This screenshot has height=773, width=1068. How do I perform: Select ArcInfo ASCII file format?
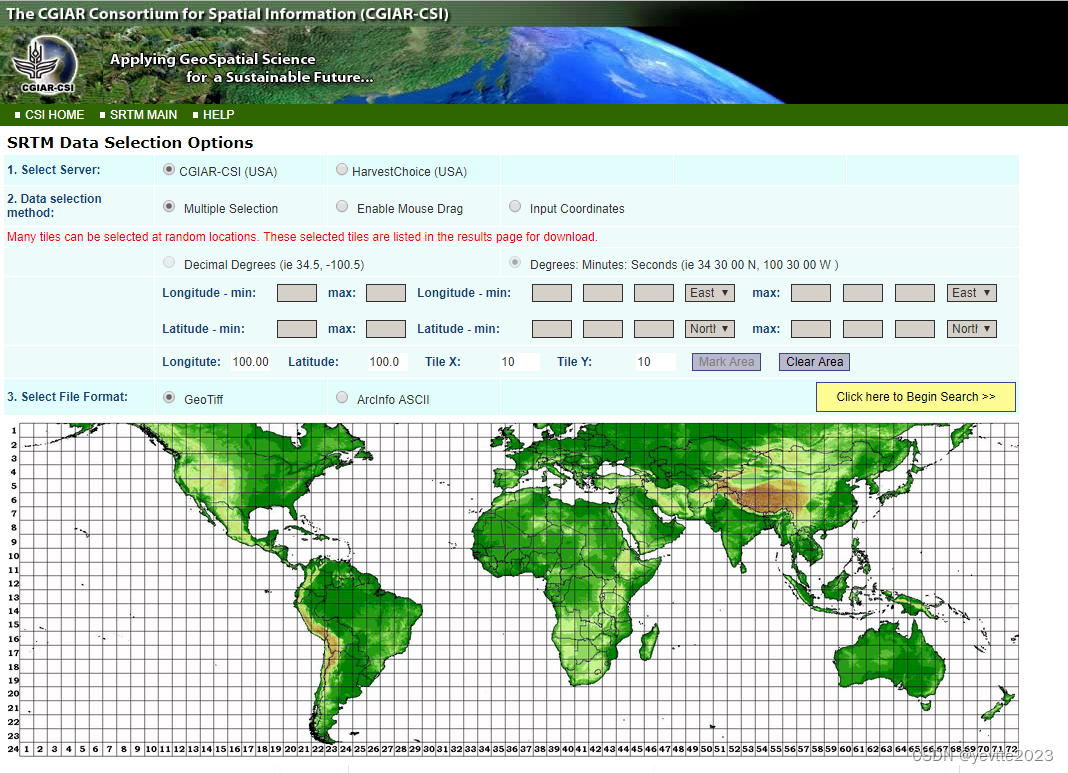click(x=342, y=397)
